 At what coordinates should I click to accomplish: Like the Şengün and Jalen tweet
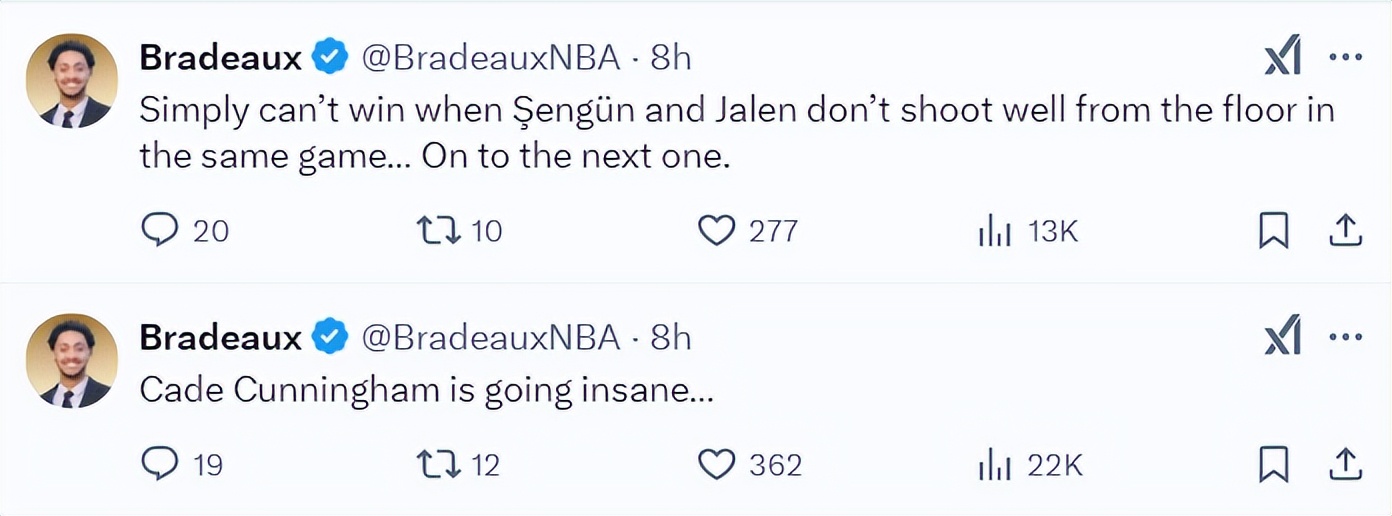716,231
